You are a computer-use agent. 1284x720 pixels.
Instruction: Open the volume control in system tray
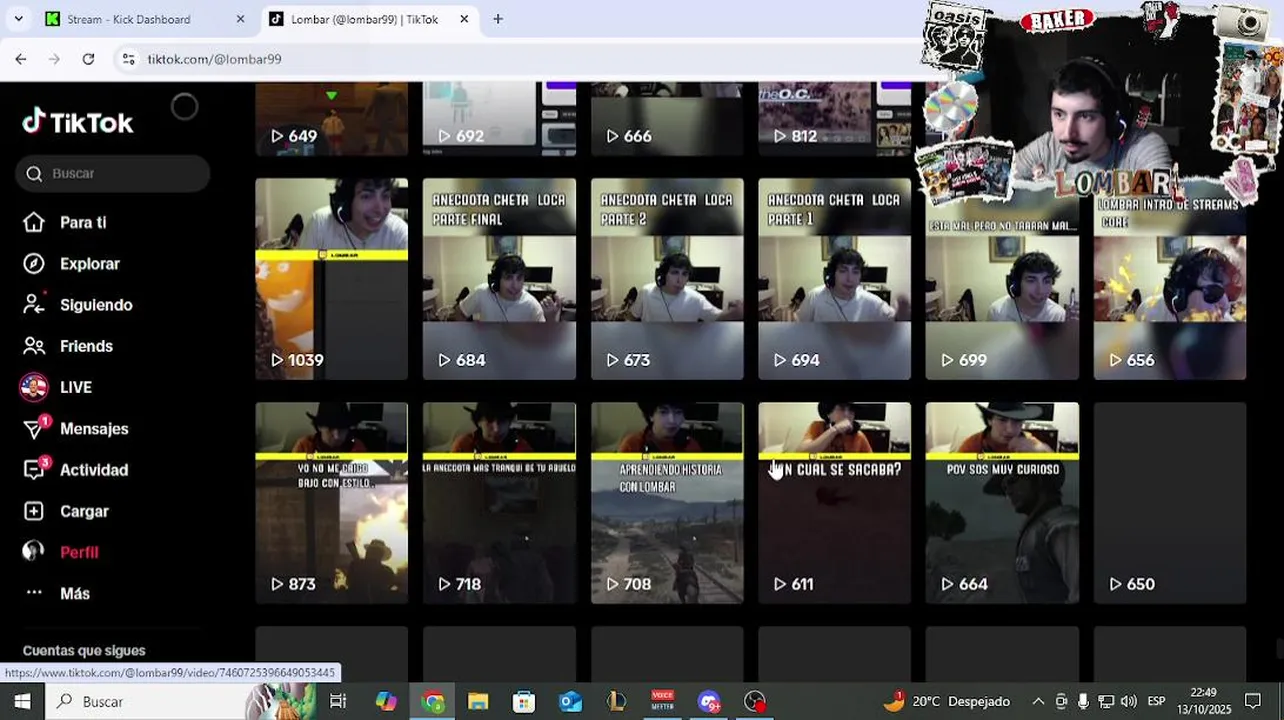[x=1129, y=702]
